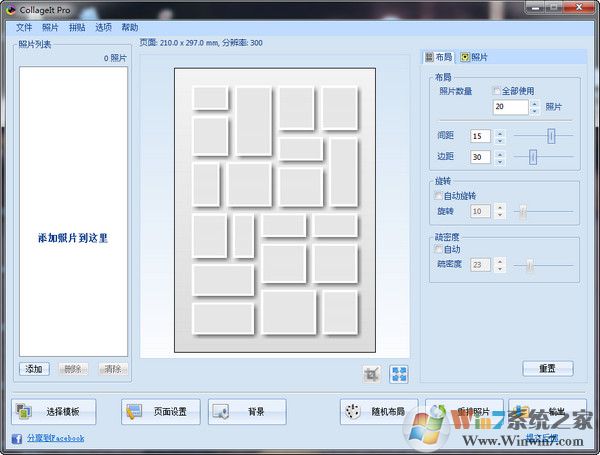The height and width of the screenshot is (455, 600).
Task: Increase 旋转 value with the up arrow
Action: (500, 207)
